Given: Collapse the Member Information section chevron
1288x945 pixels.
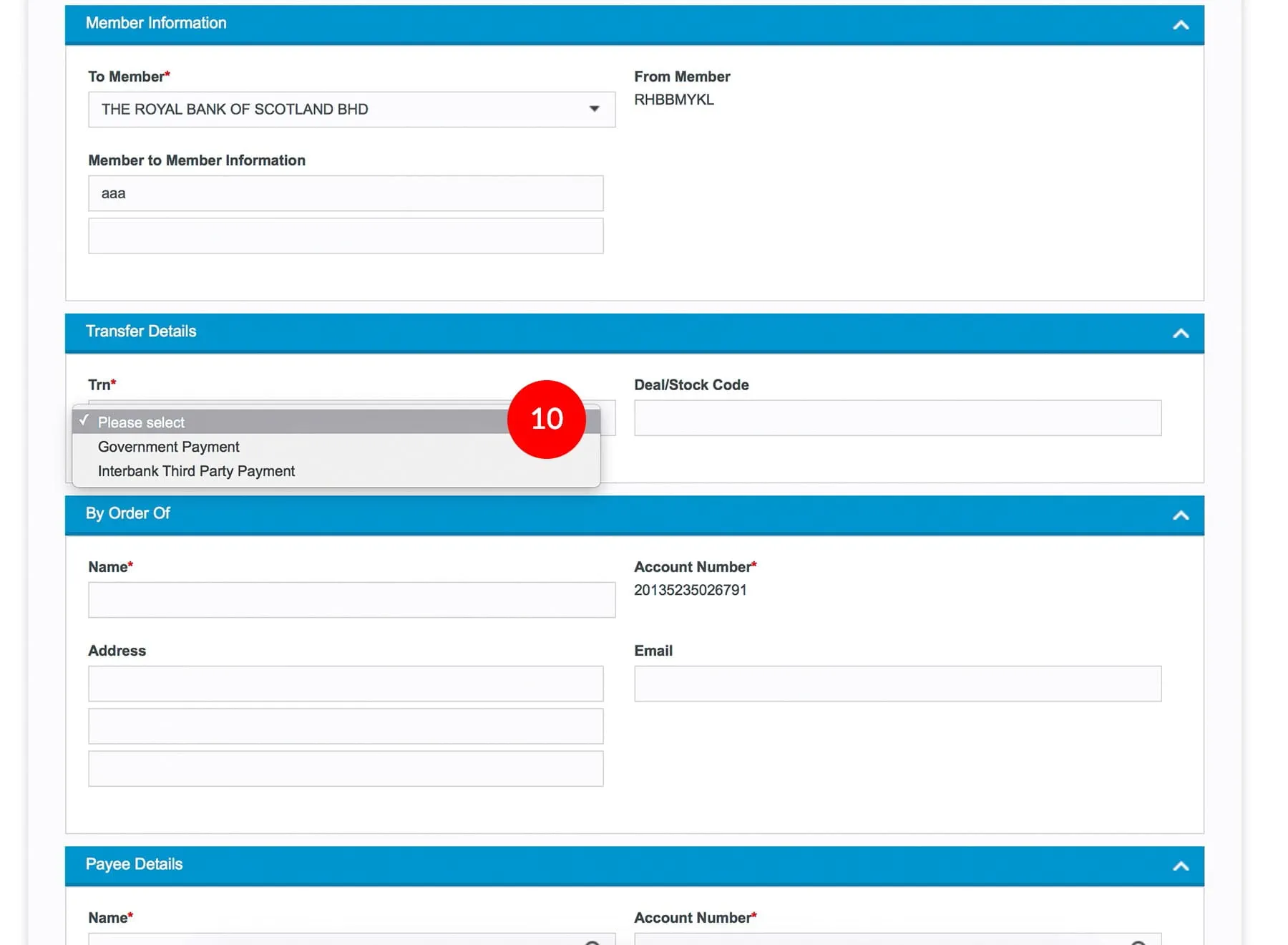Looking at the screenshot, I should (x=1180, y=25).
